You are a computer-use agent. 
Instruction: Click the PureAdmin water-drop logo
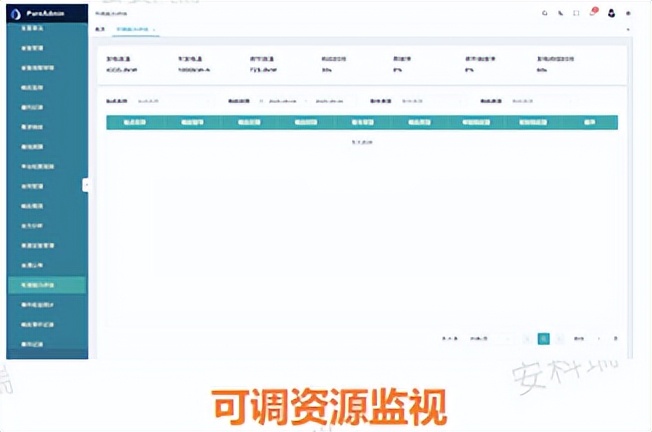16,14
